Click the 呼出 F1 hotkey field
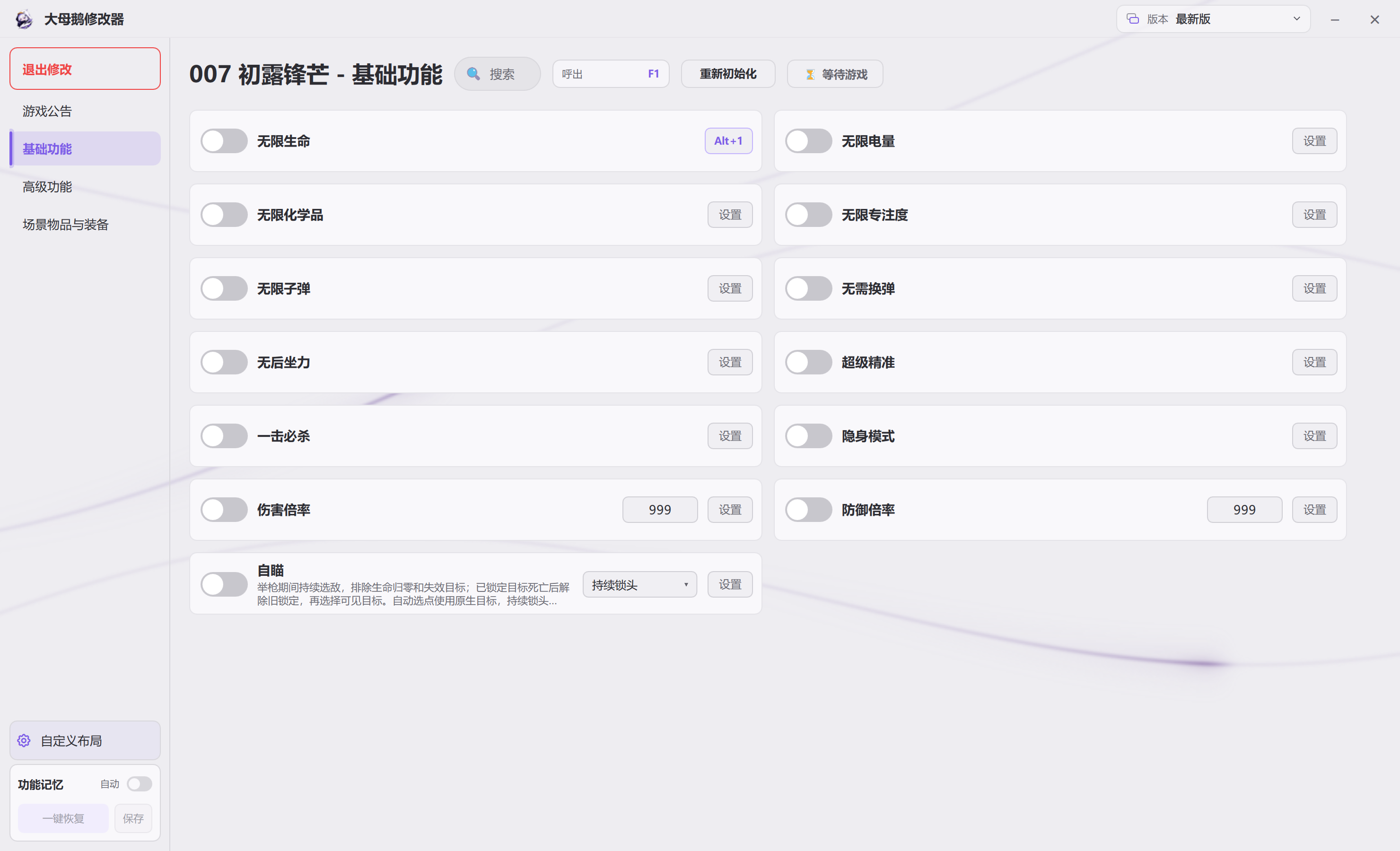The height and width of the screenshot is (851, 1400). pyautogui.click(x=611, y=74)
